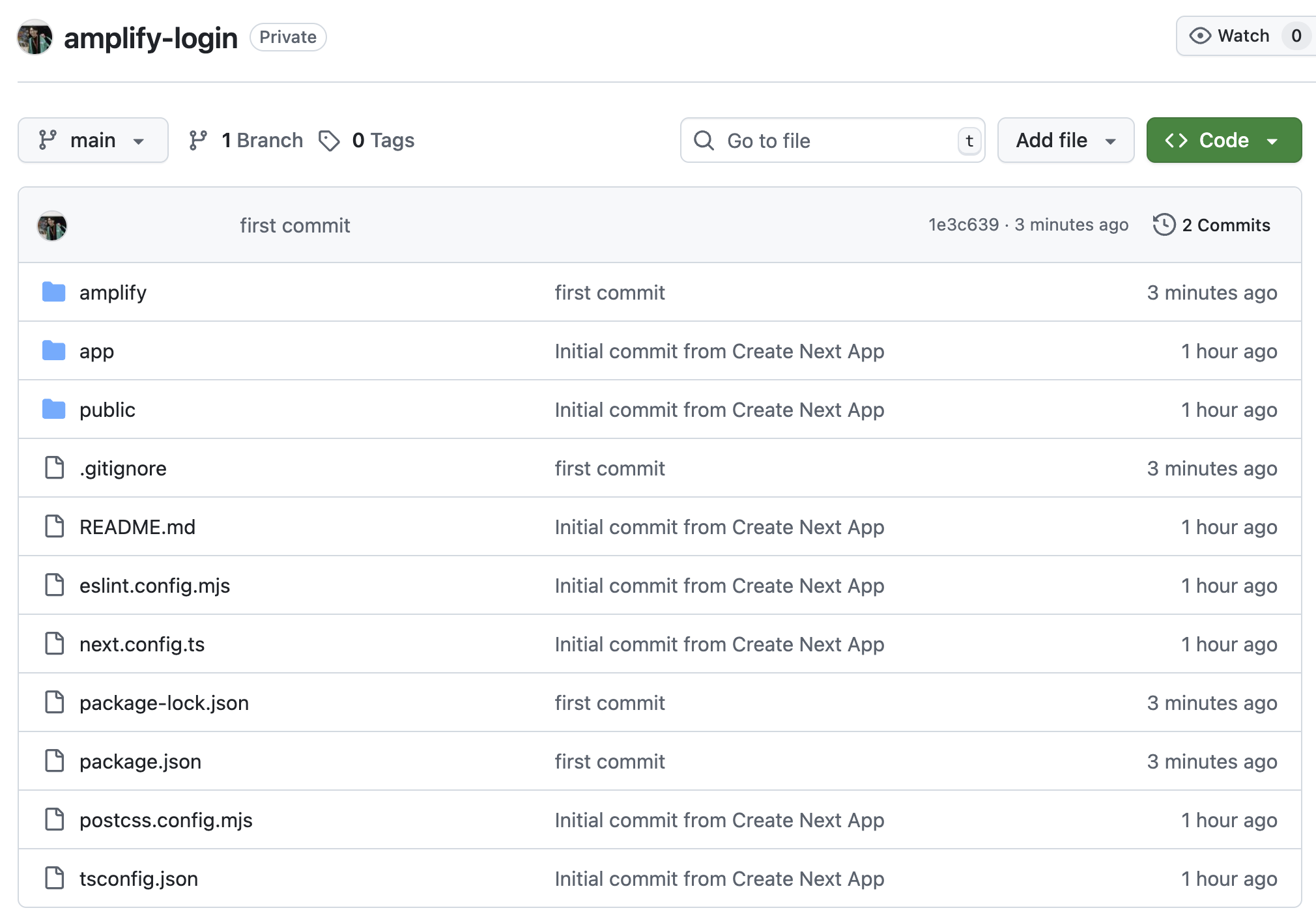Expand the Add file dropdown
1316x921 pixels.
1065,141
